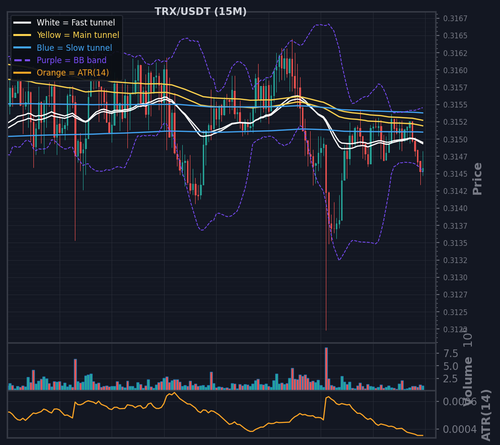500x445 pixels.
Task: Click the 0.0004 ATR axis label
Action: [459, 429]
